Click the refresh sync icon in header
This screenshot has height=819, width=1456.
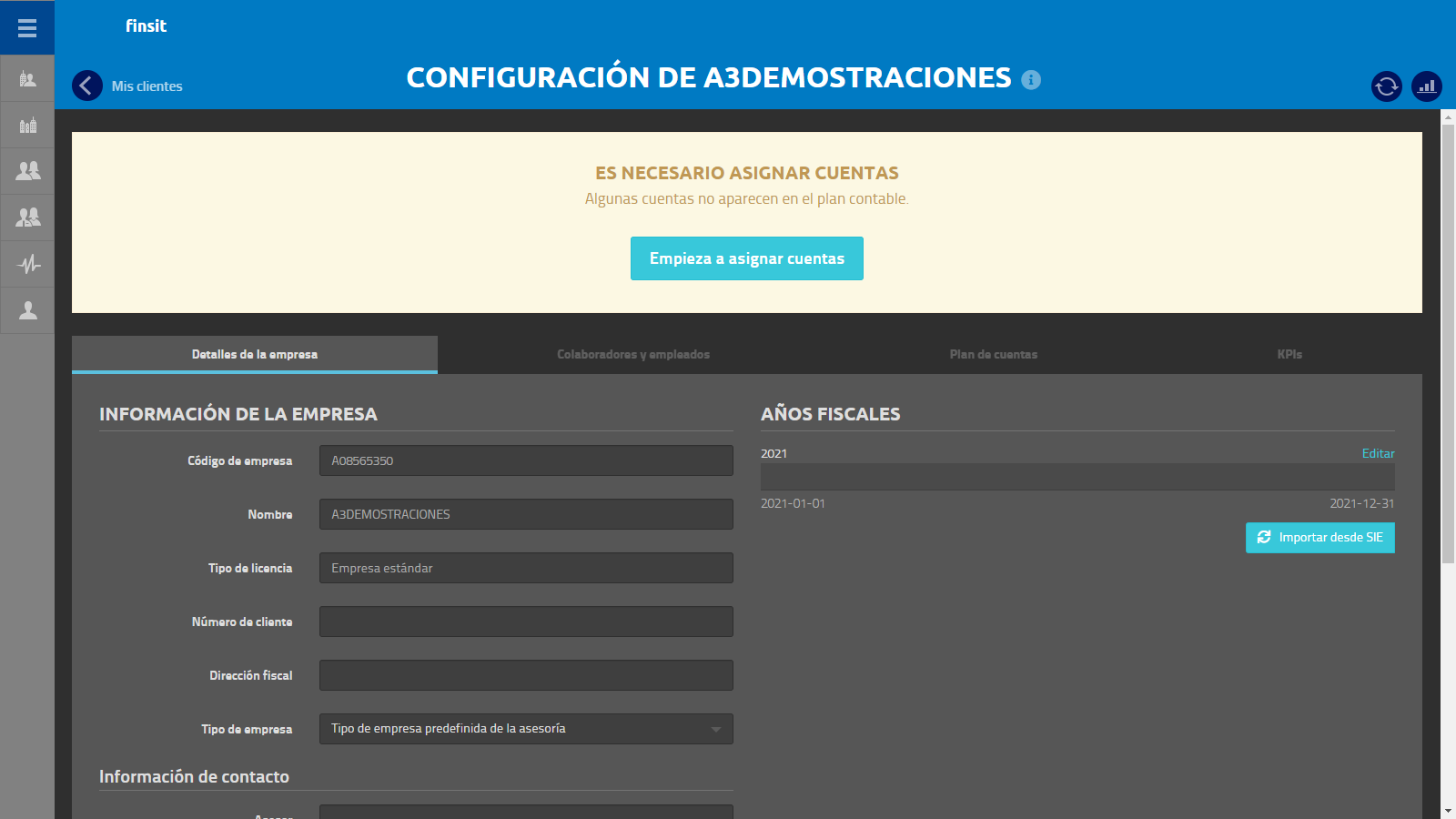1387,86
